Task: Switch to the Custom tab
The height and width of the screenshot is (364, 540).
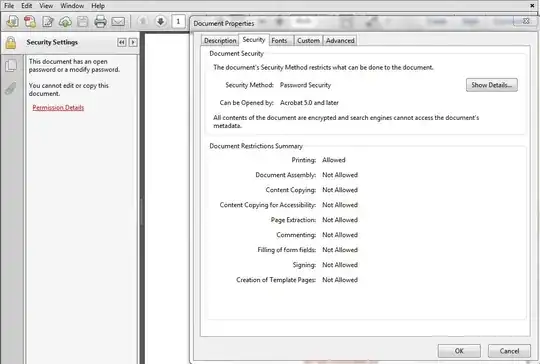Action: pos(308,41)
